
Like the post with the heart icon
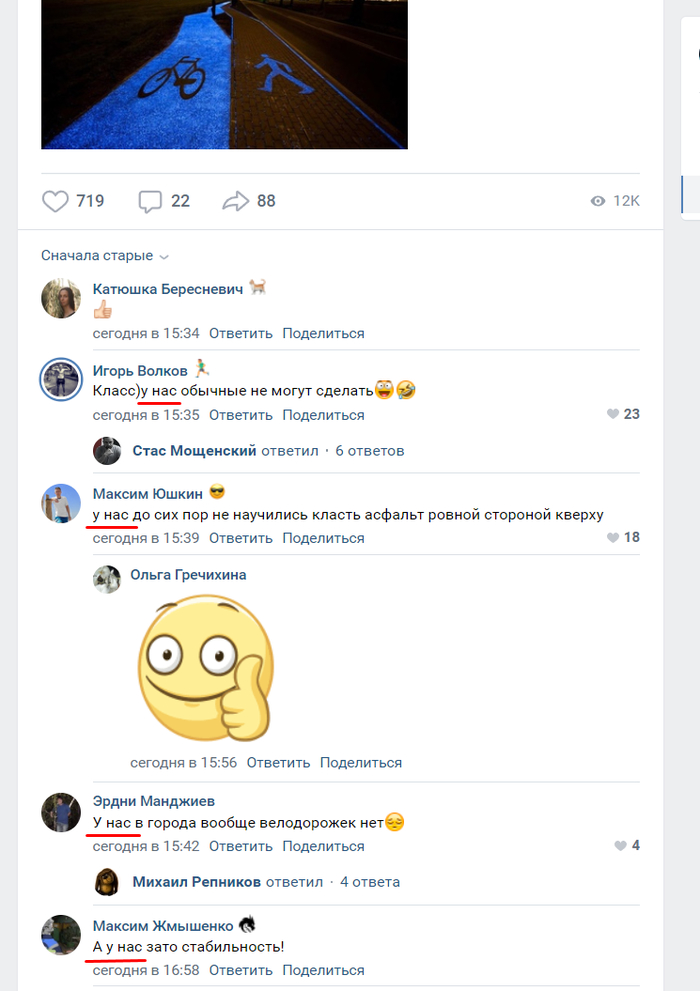(55, 201)
